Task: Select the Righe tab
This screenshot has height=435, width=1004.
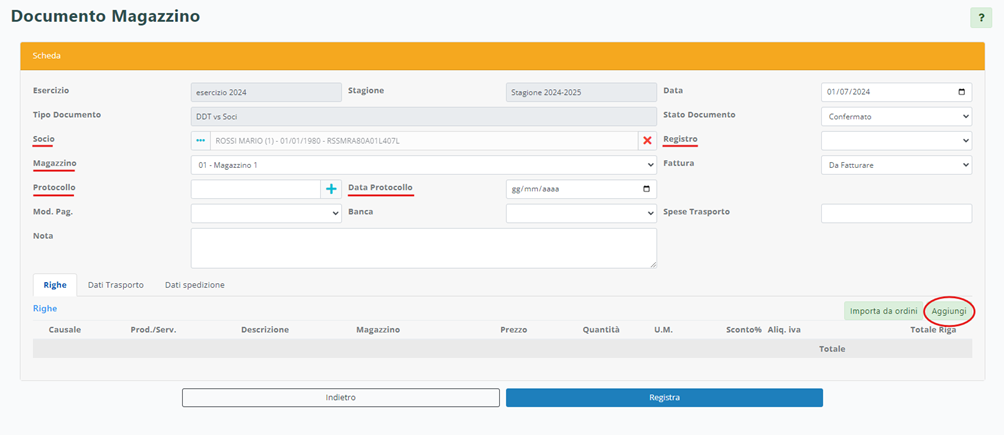Action: [55, 285]
